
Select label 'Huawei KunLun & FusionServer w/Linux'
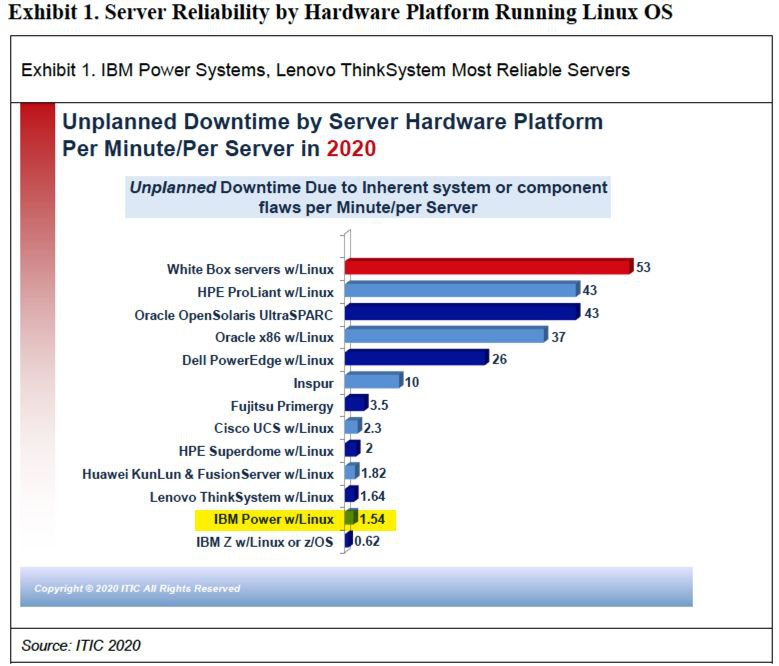tap(208, 474)
